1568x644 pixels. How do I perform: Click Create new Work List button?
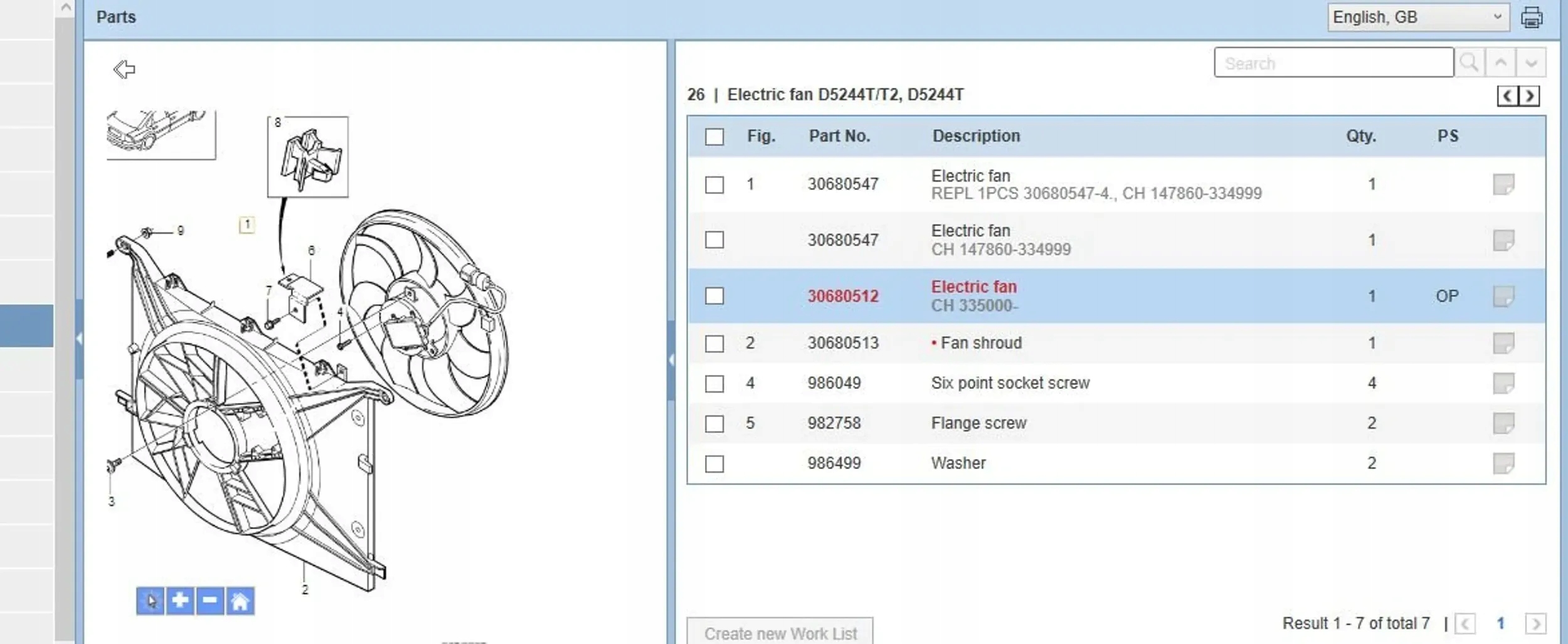[780, 632]
